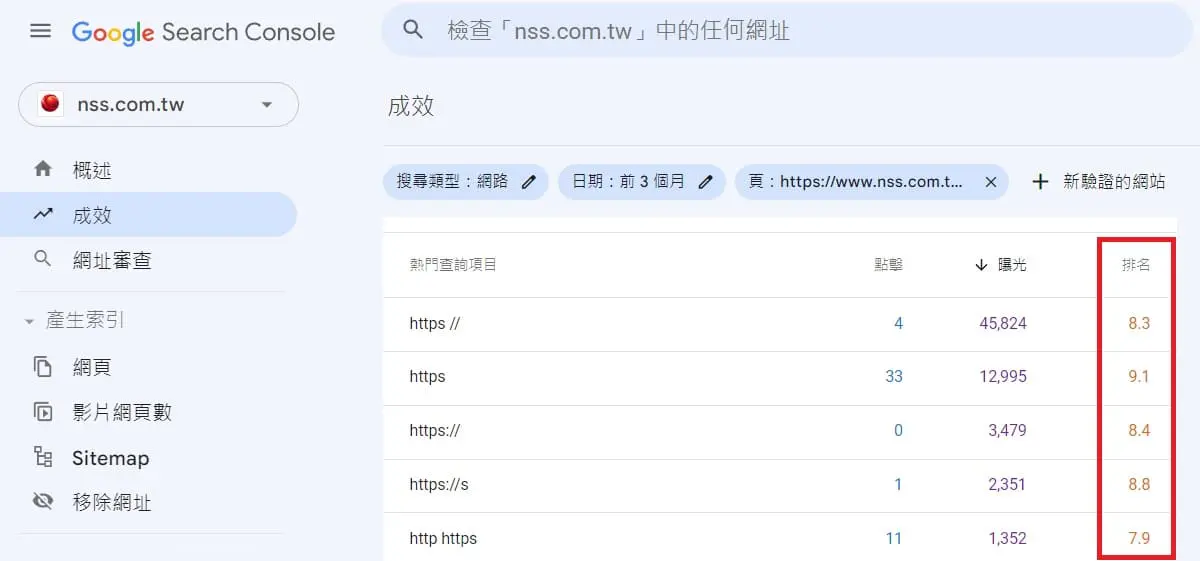Select the query row "https //"

tap(780, 324)
